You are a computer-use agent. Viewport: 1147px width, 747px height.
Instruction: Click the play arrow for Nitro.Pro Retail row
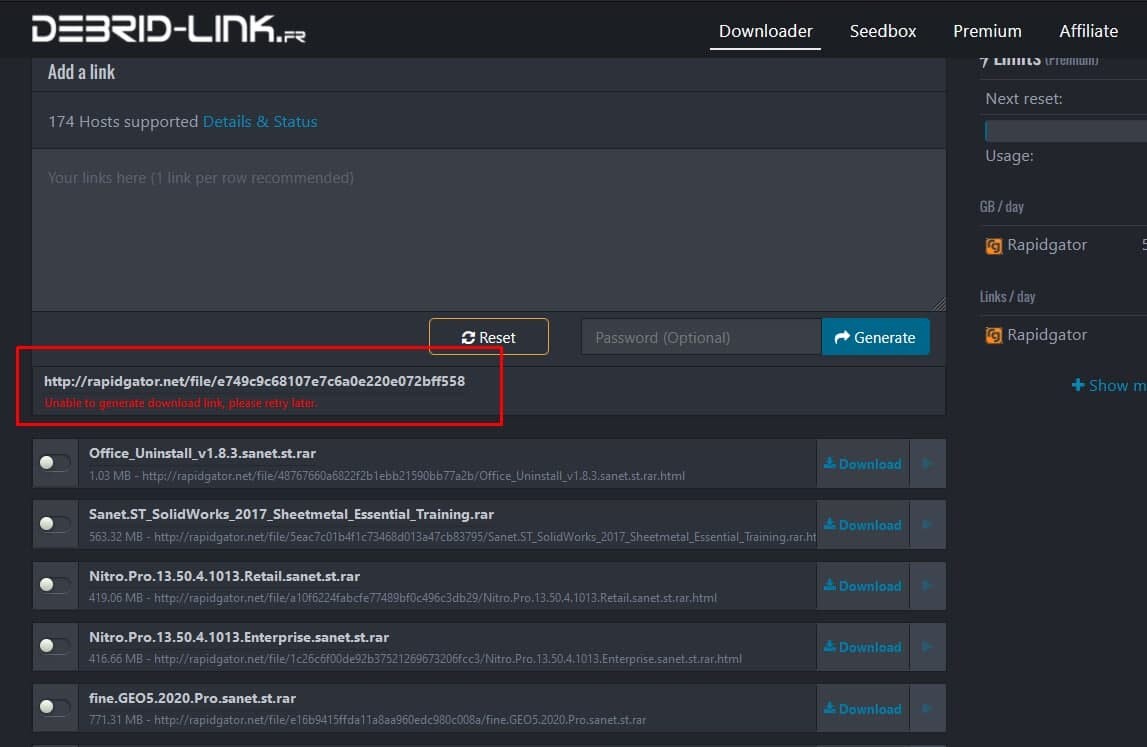928,586
